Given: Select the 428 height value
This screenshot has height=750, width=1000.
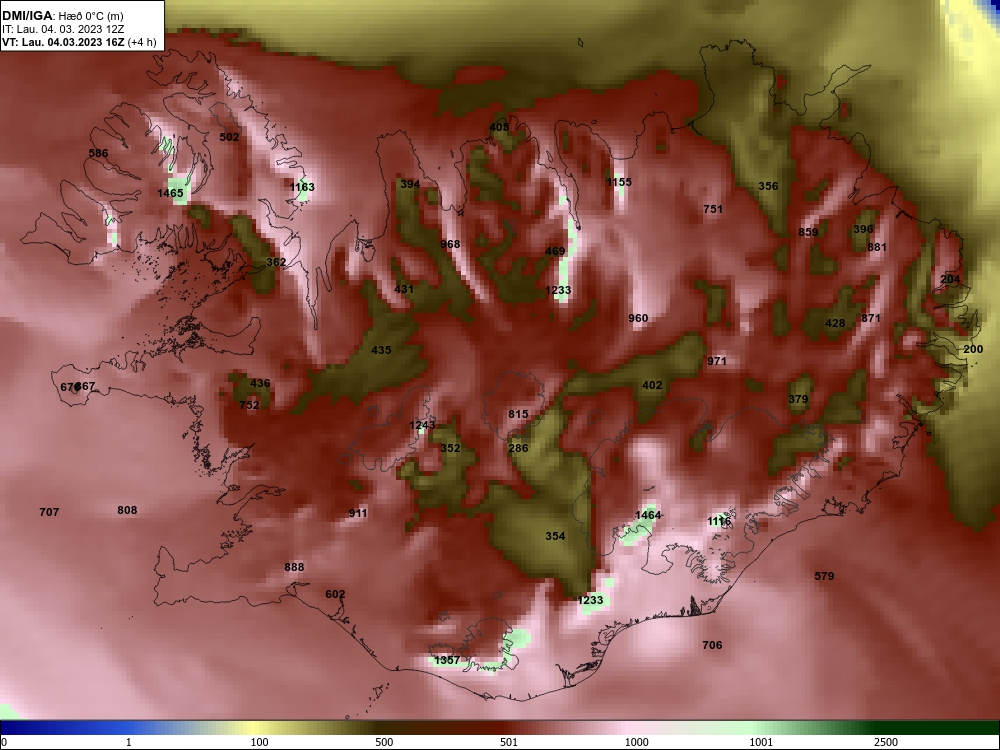Looking at the screenshot, I should [835, 323].
